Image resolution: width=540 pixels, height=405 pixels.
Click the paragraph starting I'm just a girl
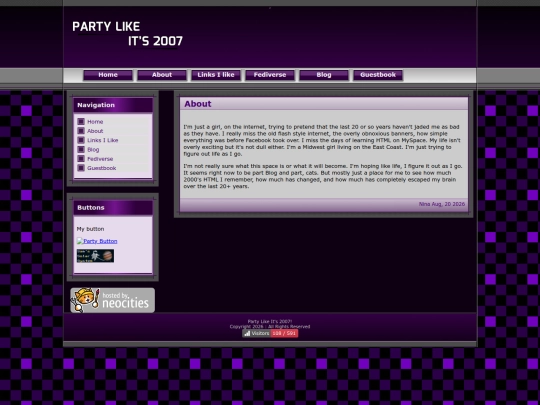click(322, 140)
